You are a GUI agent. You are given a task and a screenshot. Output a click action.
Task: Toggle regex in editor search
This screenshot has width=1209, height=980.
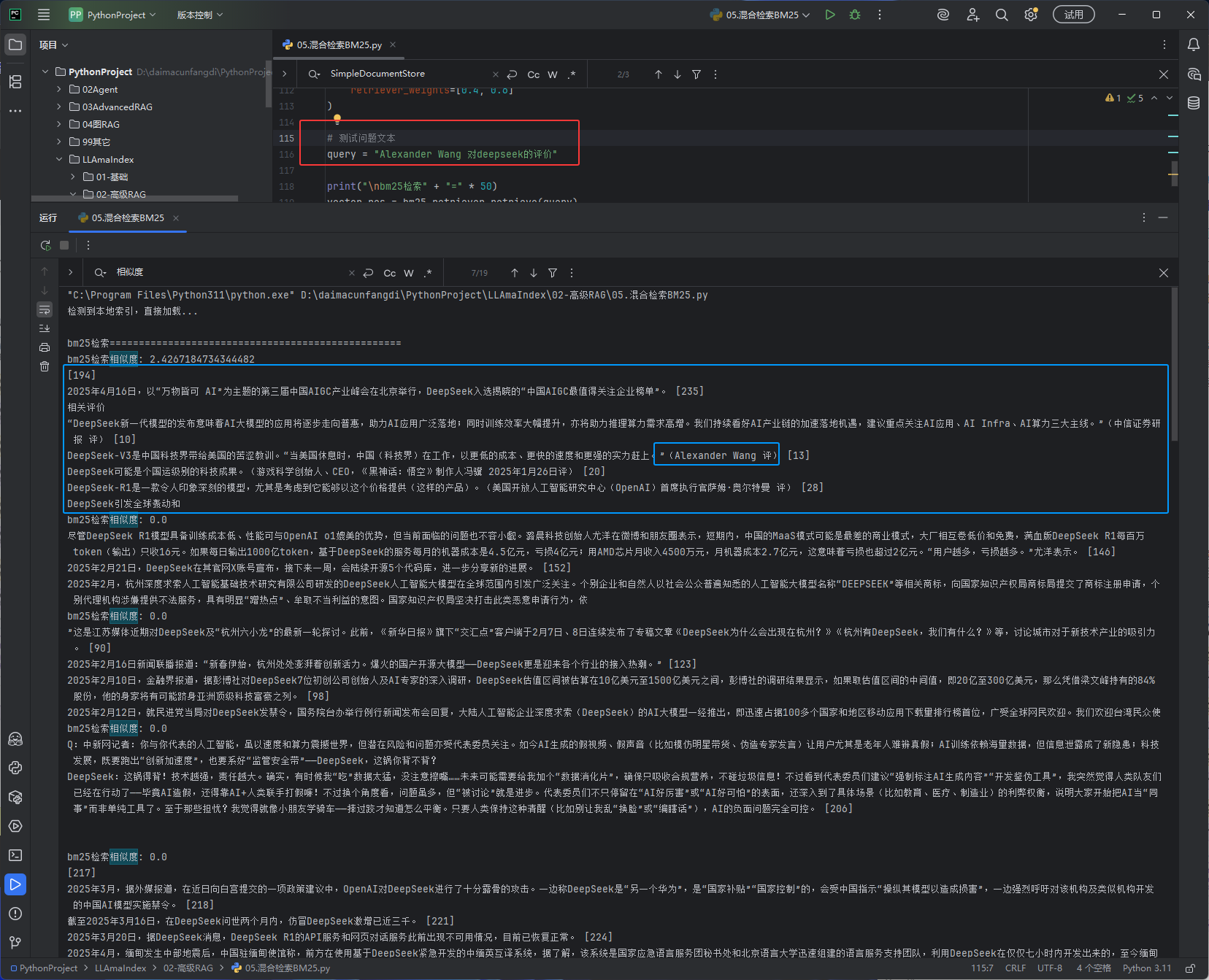click(572, 74)
